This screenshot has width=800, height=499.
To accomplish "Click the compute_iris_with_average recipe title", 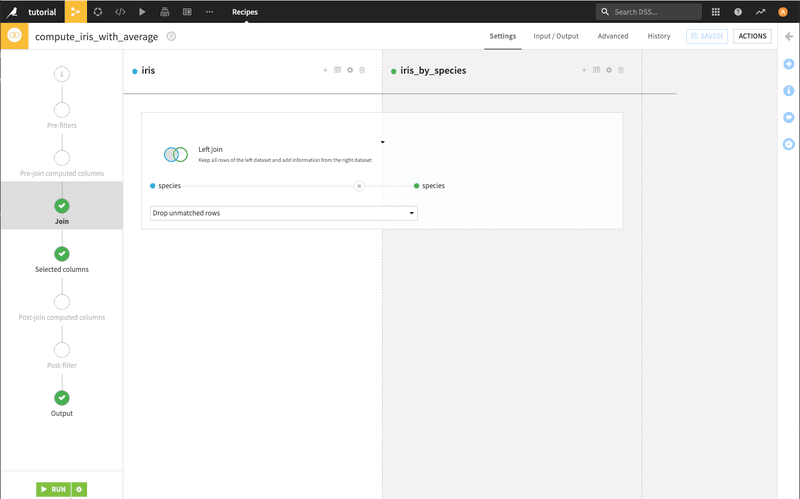I will point(96,37).
